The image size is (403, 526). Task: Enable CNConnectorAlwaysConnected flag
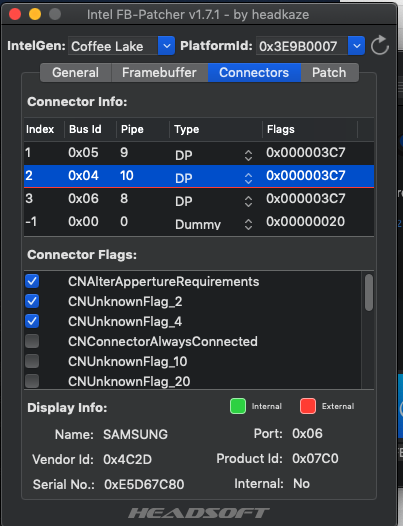coord(32,341)
